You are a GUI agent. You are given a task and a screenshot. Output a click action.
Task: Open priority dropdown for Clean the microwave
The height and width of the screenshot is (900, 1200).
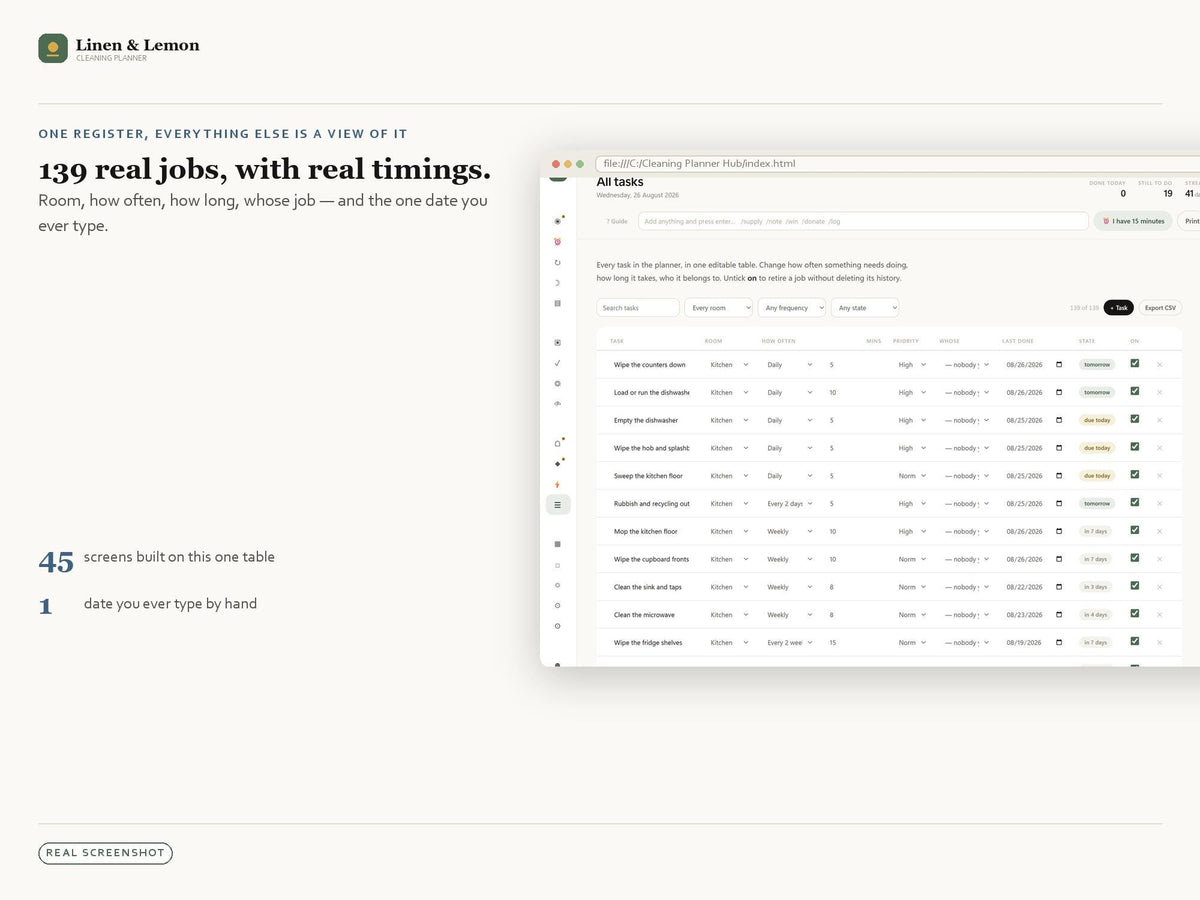[x=912, y=615]
